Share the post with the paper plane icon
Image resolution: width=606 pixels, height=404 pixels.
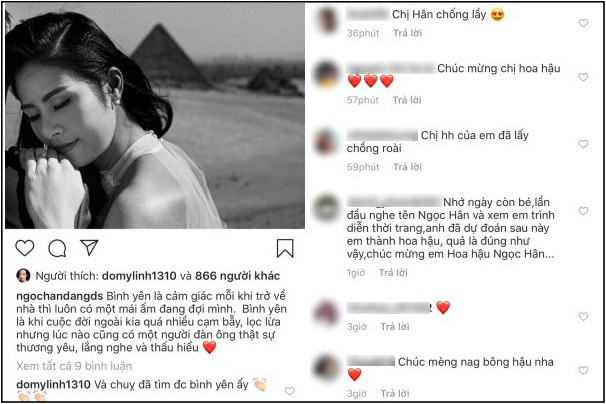(89, 247)
